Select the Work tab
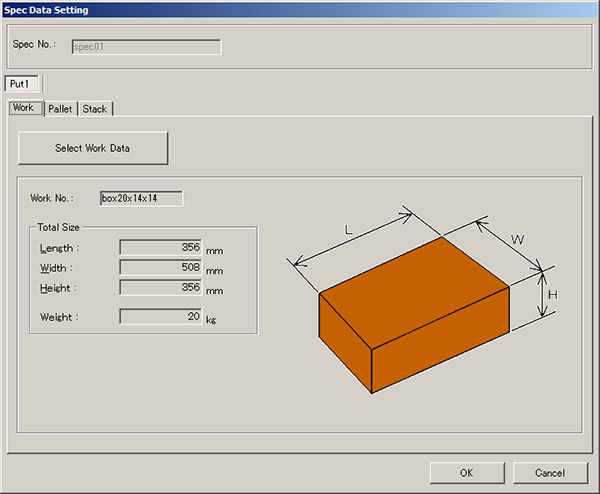The image size is (600, 494). [24, 107]
